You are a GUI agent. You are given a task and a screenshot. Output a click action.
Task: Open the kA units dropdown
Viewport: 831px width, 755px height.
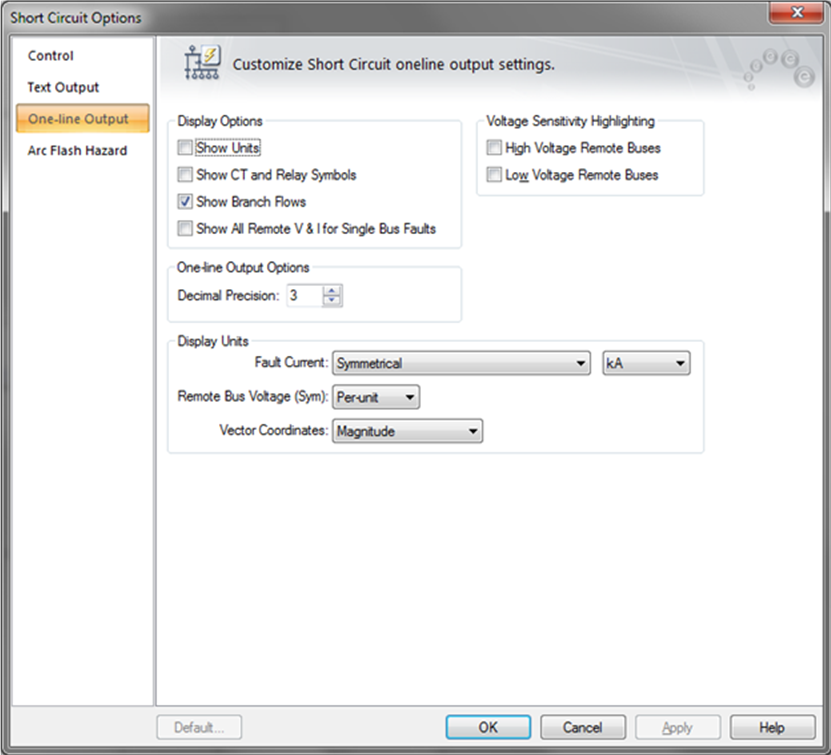[646, 364]
